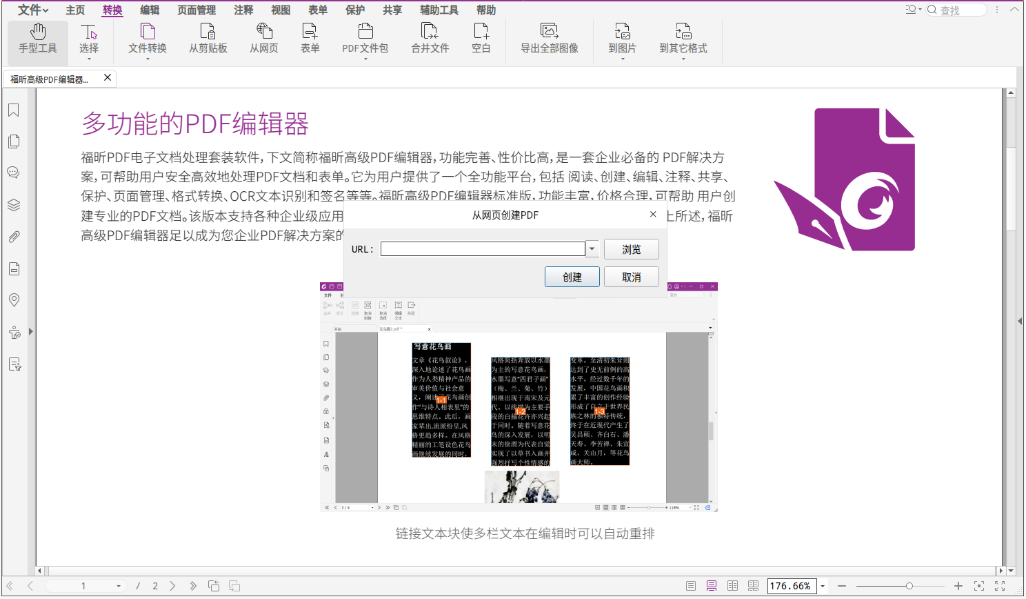Open the page thumbnails panel in the sidebar

tap(14, 141)
